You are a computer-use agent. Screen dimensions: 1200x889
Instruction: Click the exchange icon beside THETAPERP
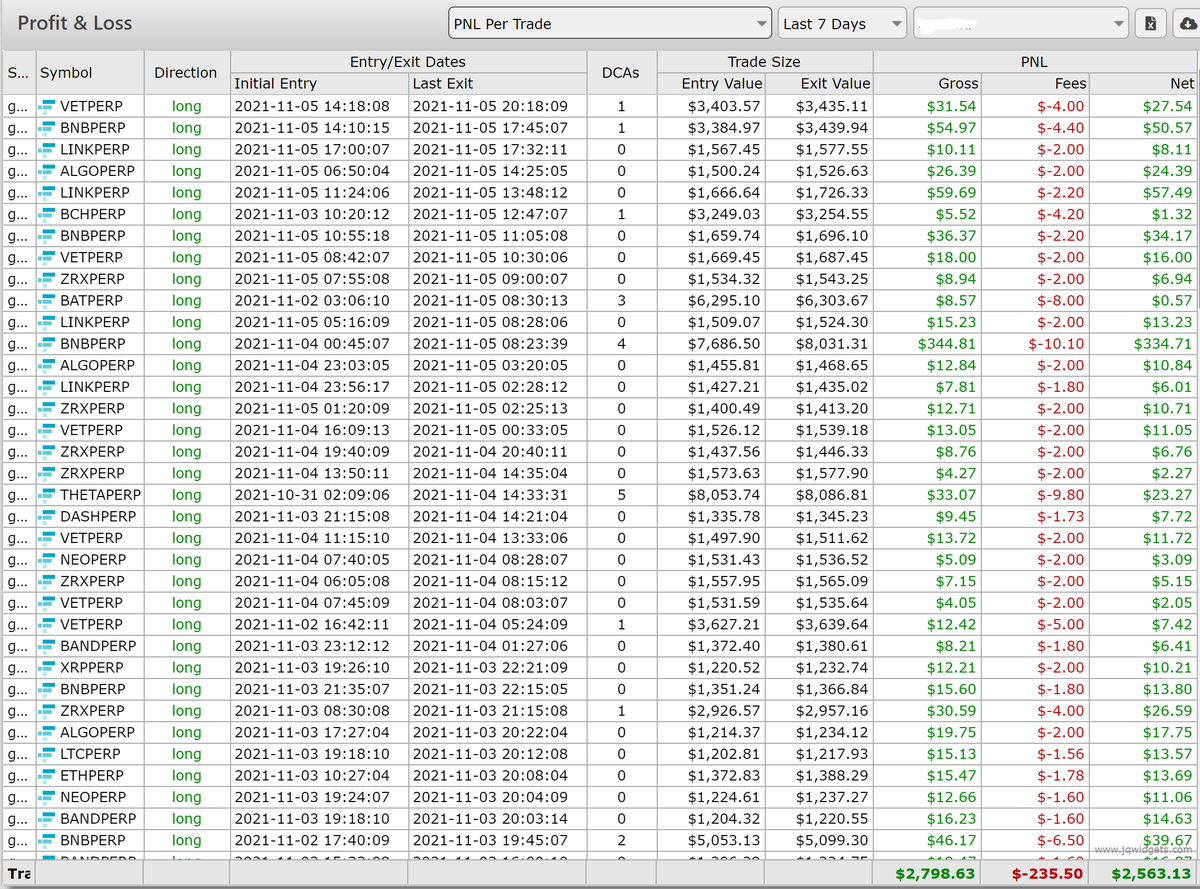47,495
